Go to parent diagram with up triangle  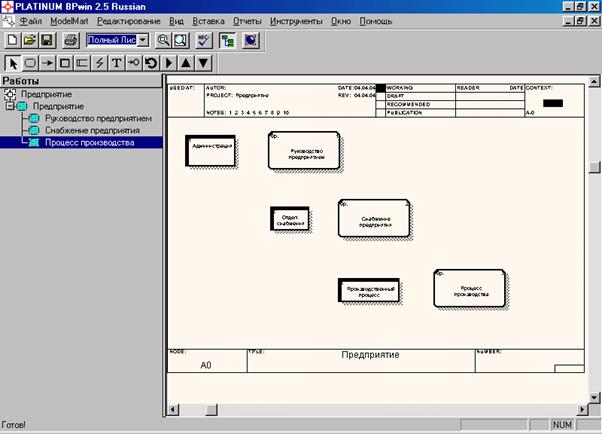pos(186,63)
